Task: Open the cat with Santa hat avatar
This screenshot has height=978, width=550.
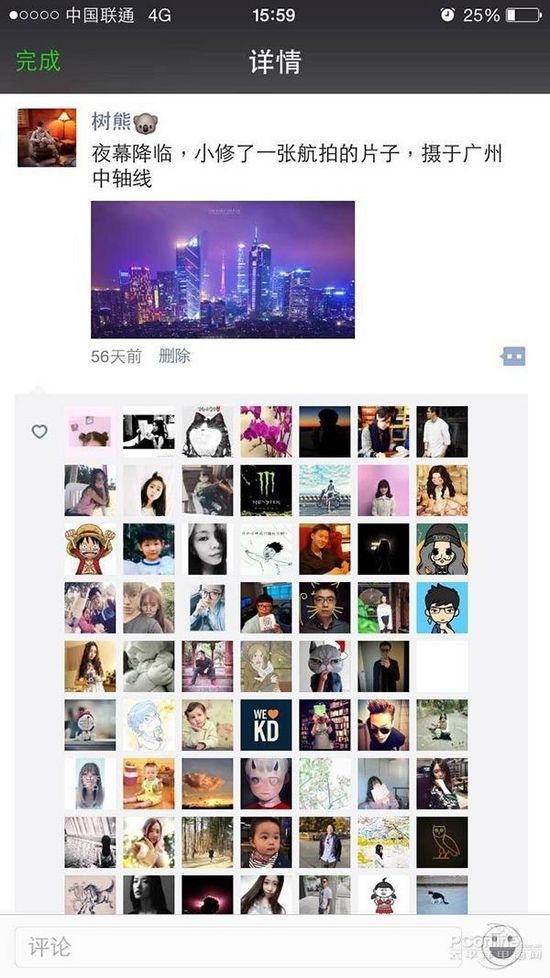Action: click(x=325, y=666)
